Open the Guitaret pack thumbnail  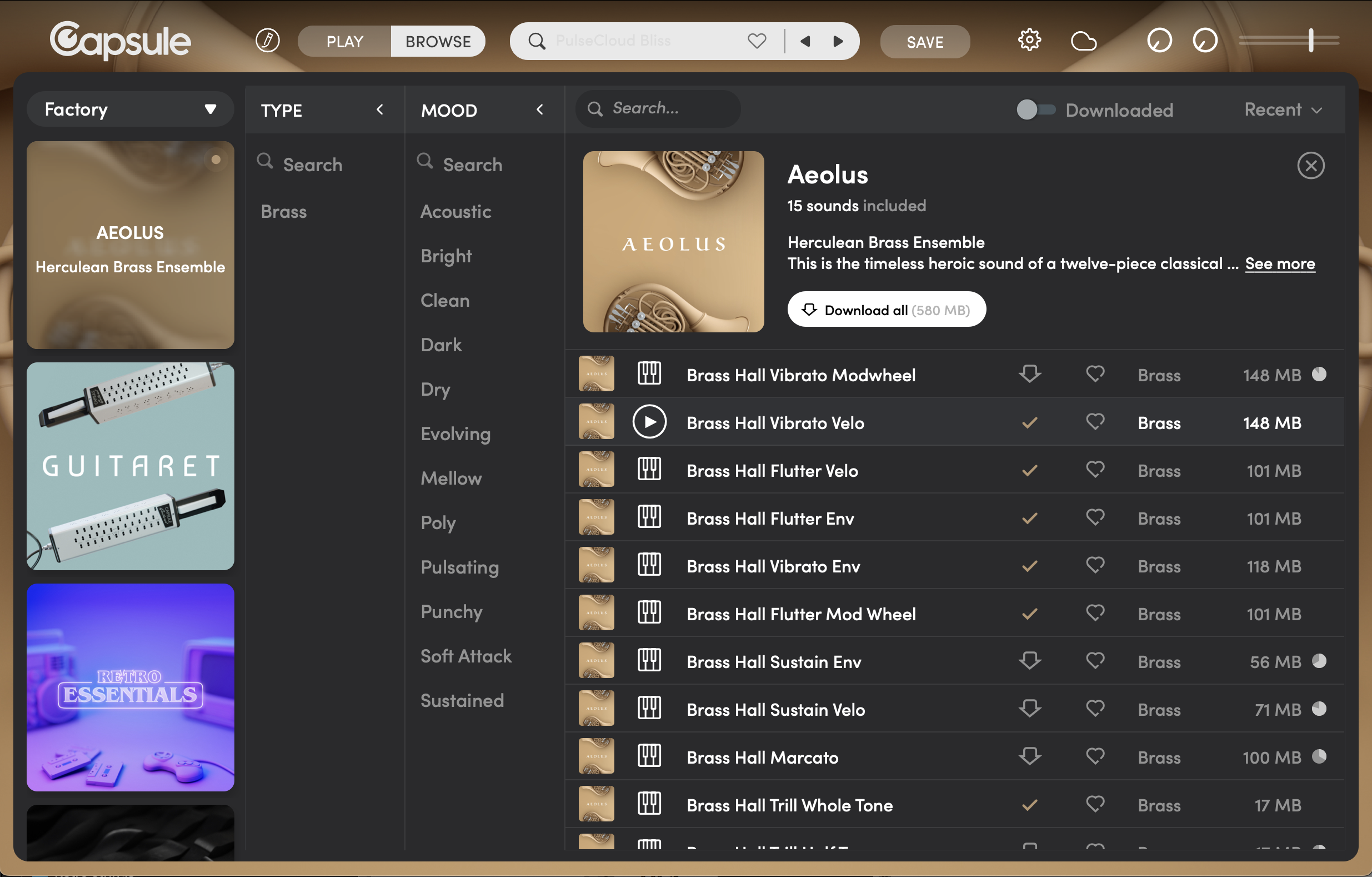point(131,466)
